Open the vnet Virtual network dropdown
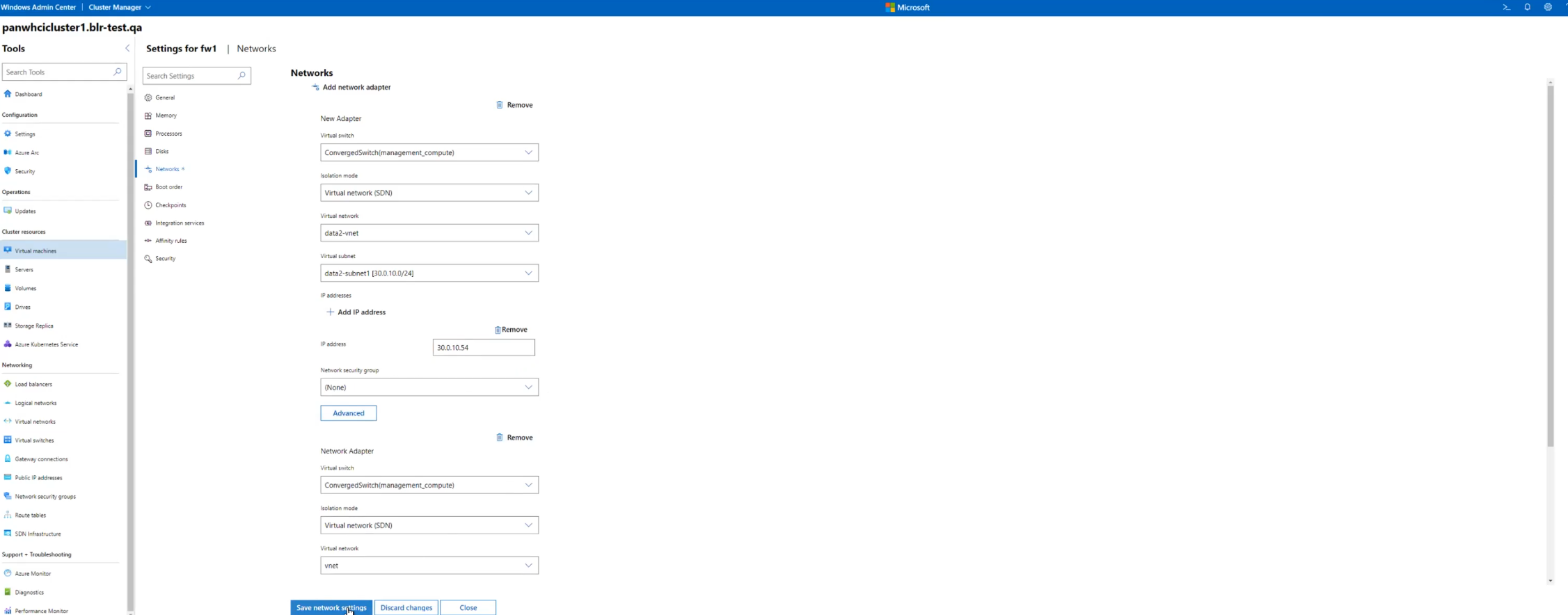Image resolution: width=1568 pixels, height=615 pixels. coord(429,566)
